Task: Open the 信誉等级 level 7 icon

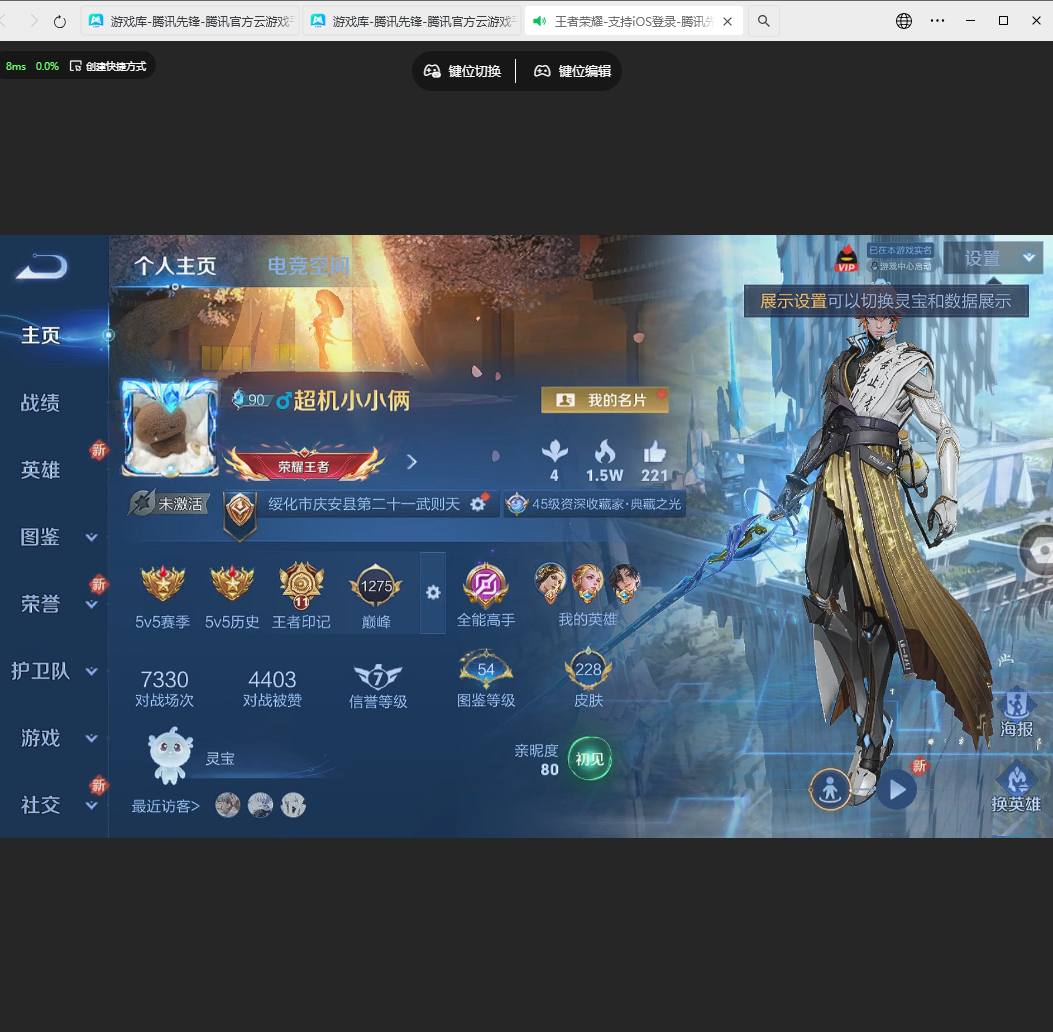Action: pyautogui.click(x=377, y=675)
